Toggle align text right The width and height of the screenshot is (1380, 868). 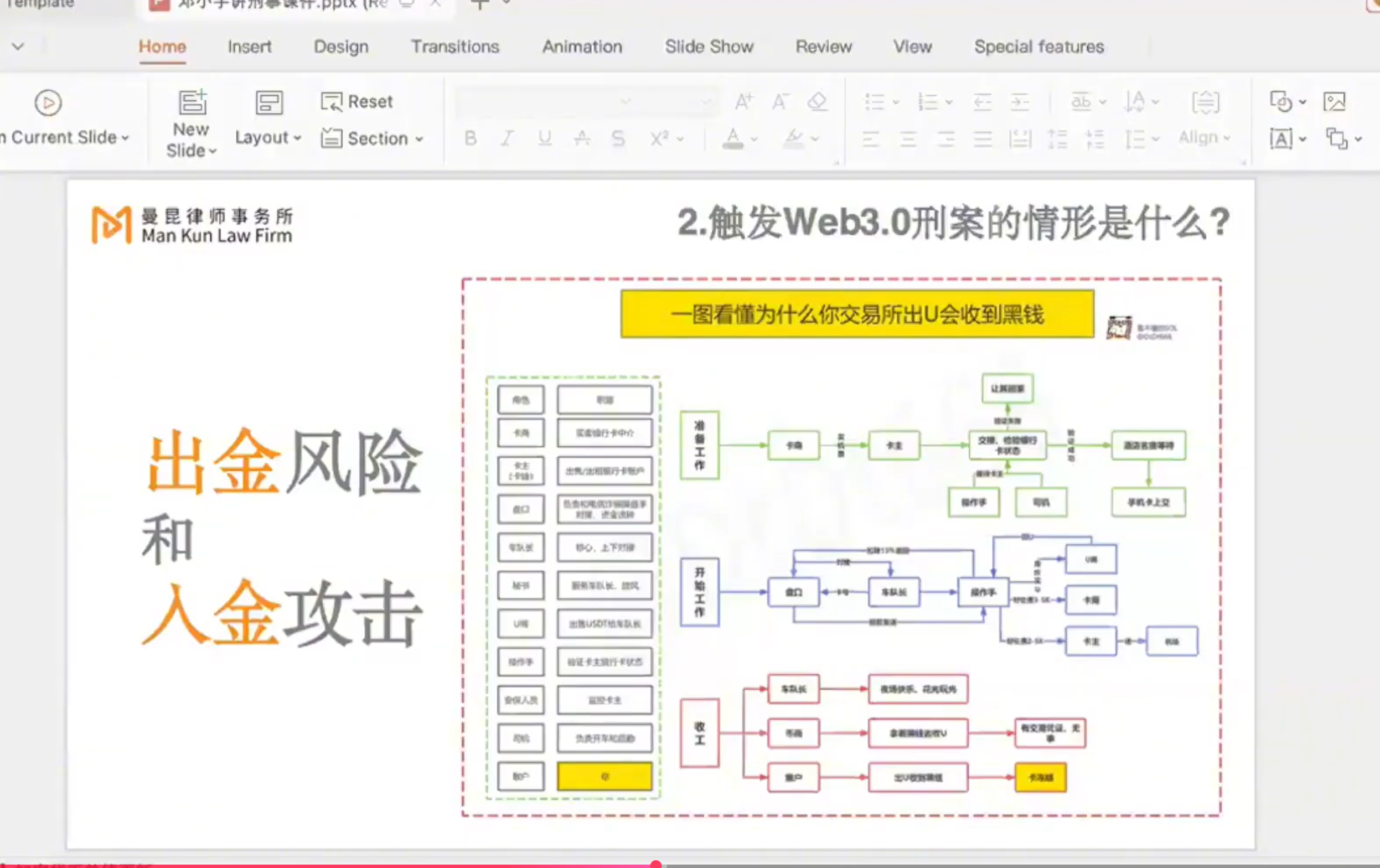click(x=945, y=138)
